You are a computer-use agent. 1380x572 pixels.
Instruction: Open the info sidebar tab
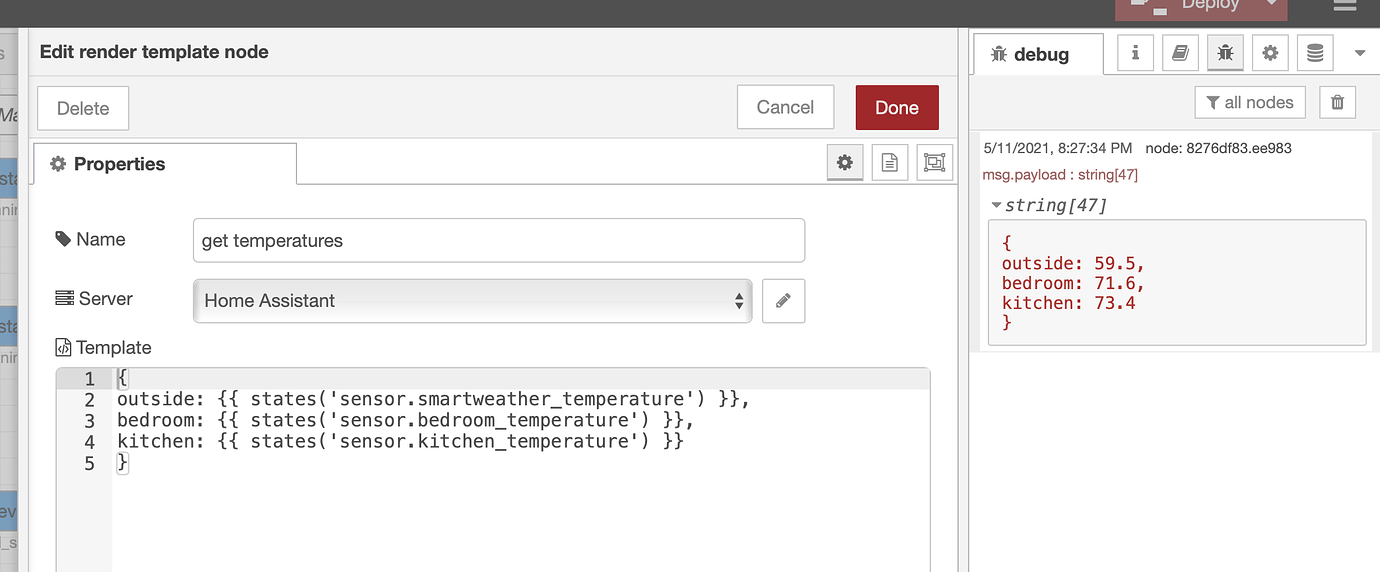1135,54
